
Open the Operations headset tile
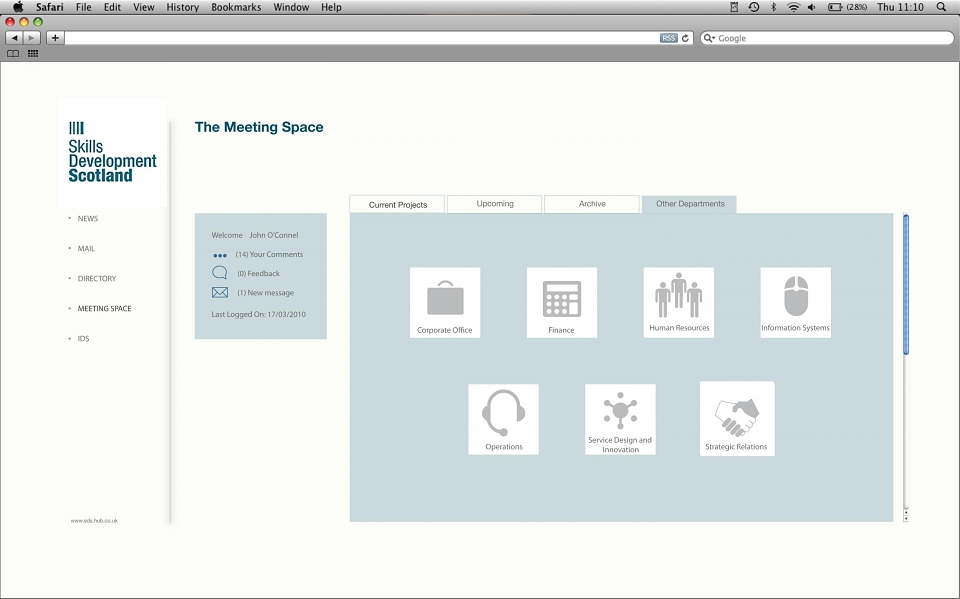coord(503,419)
